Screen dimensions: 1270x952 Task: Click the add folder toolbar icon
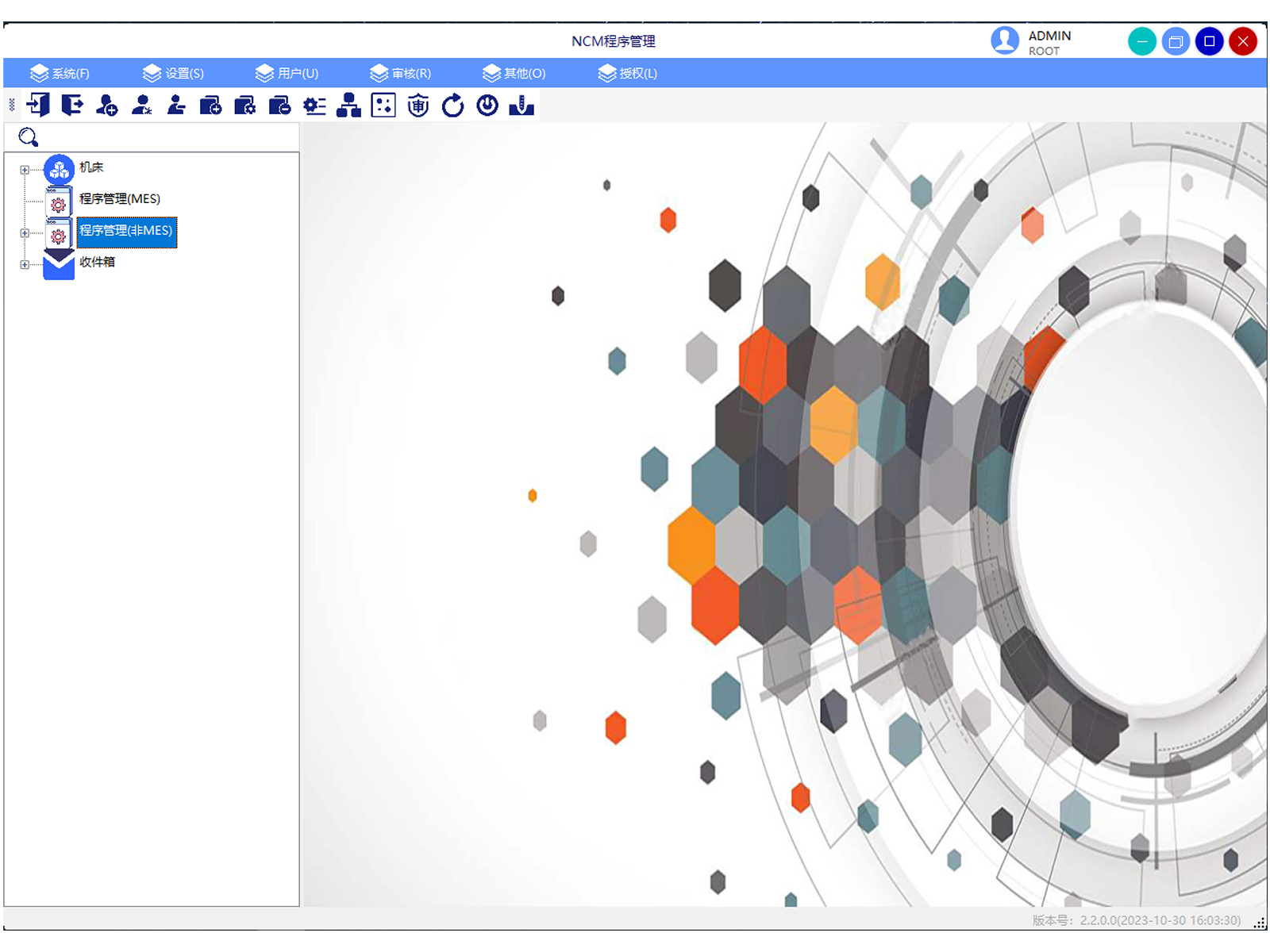(210, 105)
